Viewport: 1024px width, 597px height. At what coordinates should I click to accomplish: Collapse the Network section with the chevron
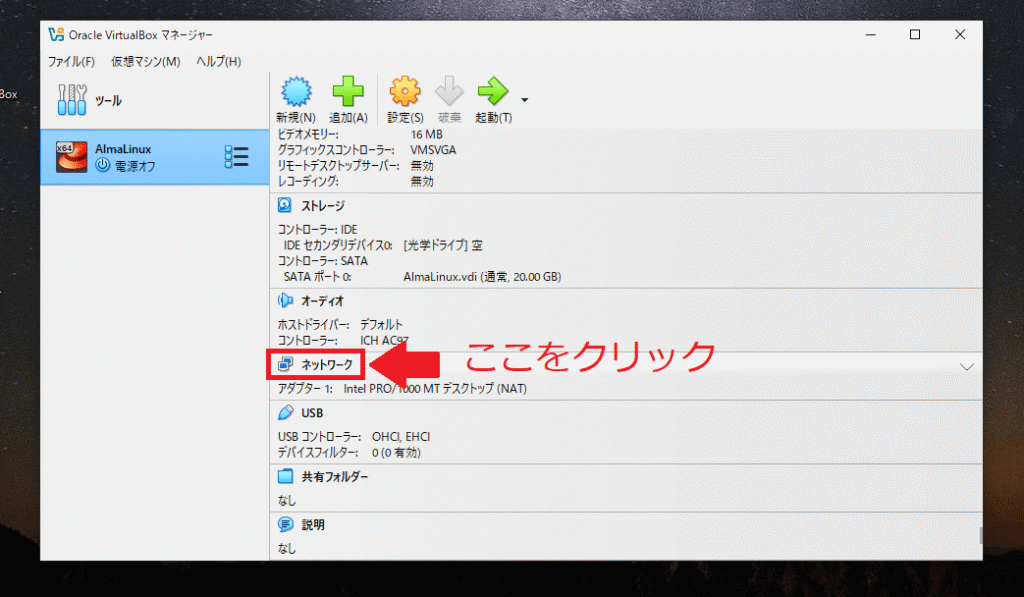point(967,366)
